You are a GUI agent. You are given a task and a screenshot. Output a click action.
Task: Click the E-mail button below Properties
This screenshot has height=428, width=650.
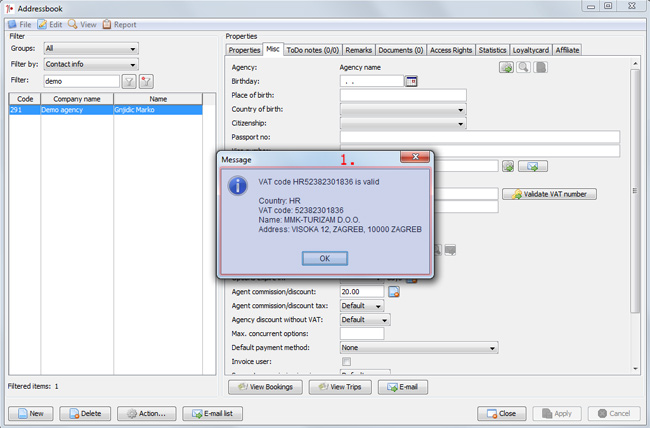tap(403, 387)
